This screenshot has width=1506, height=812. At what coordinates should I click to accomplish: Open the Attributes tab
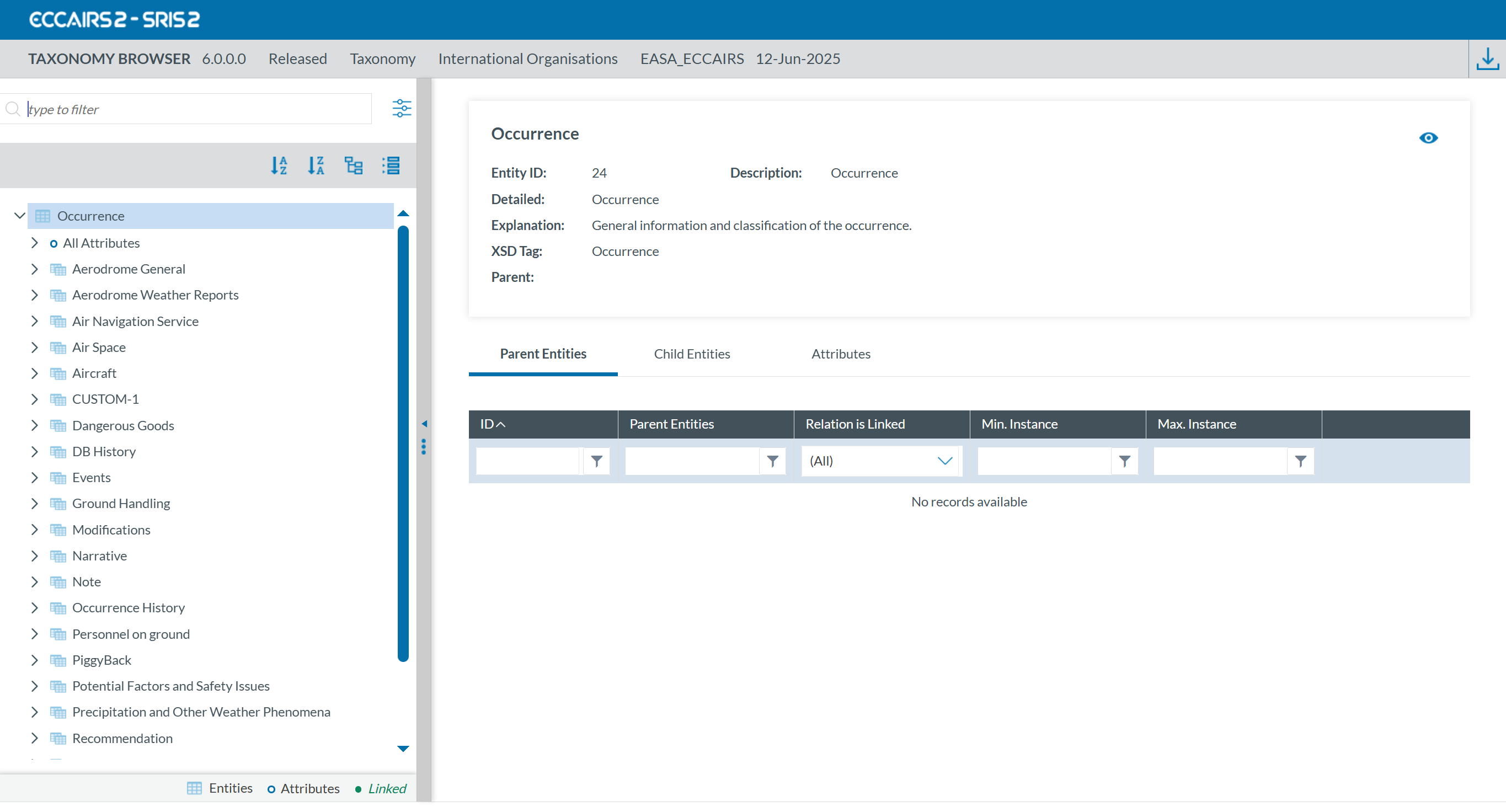pyautogui.click(x=840, y=354)
